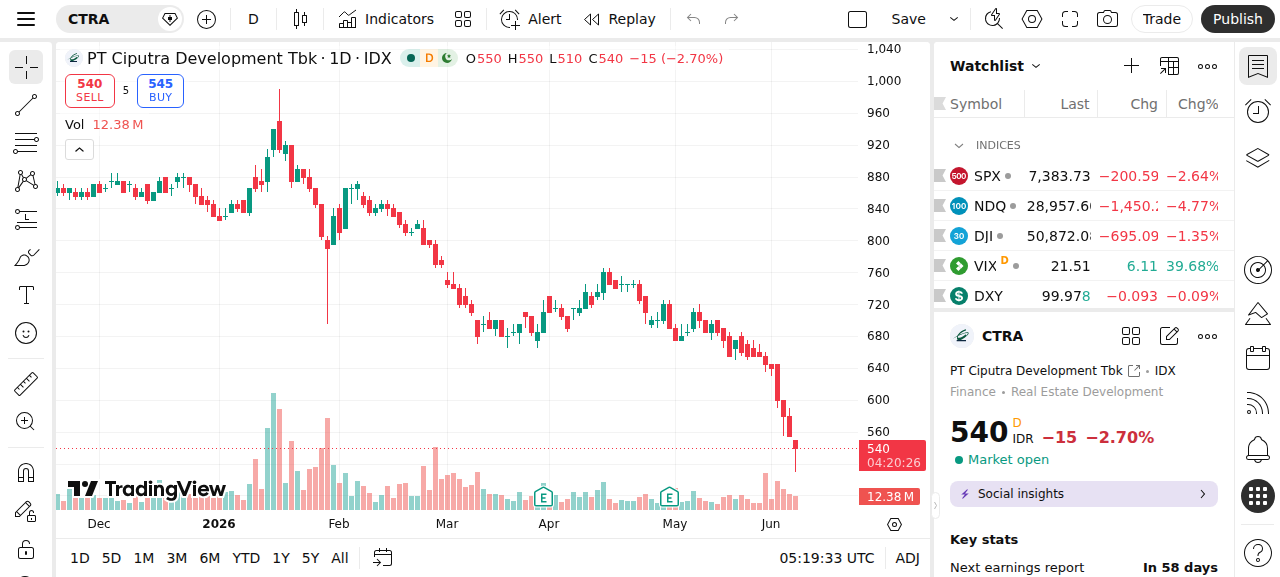Click the Publish button
The image size is (1280, 577).
1238,19
